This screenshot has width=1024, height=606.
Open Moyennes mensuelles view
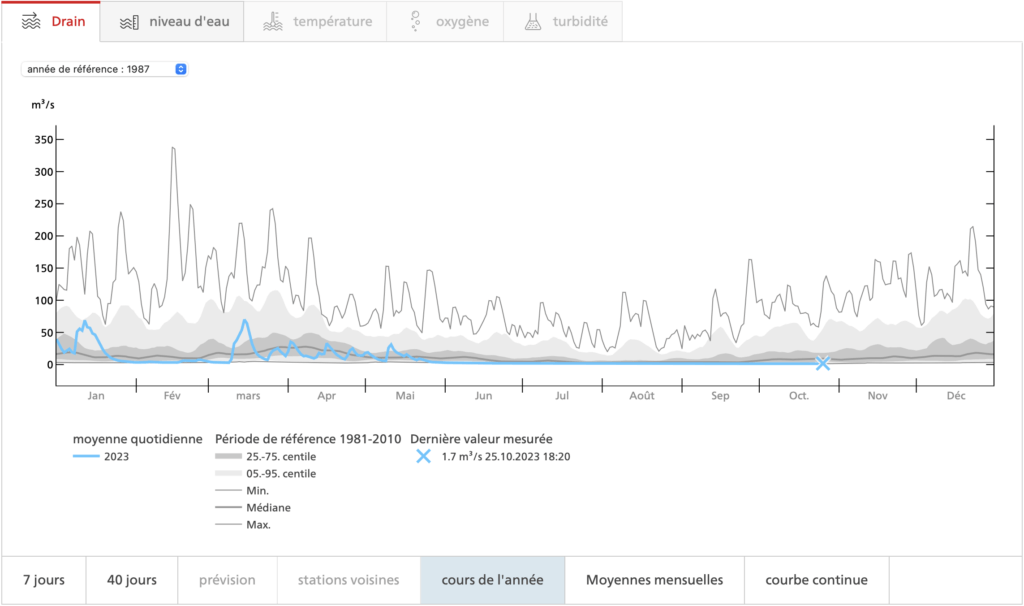pyautogui.click(x=654, y=580)
